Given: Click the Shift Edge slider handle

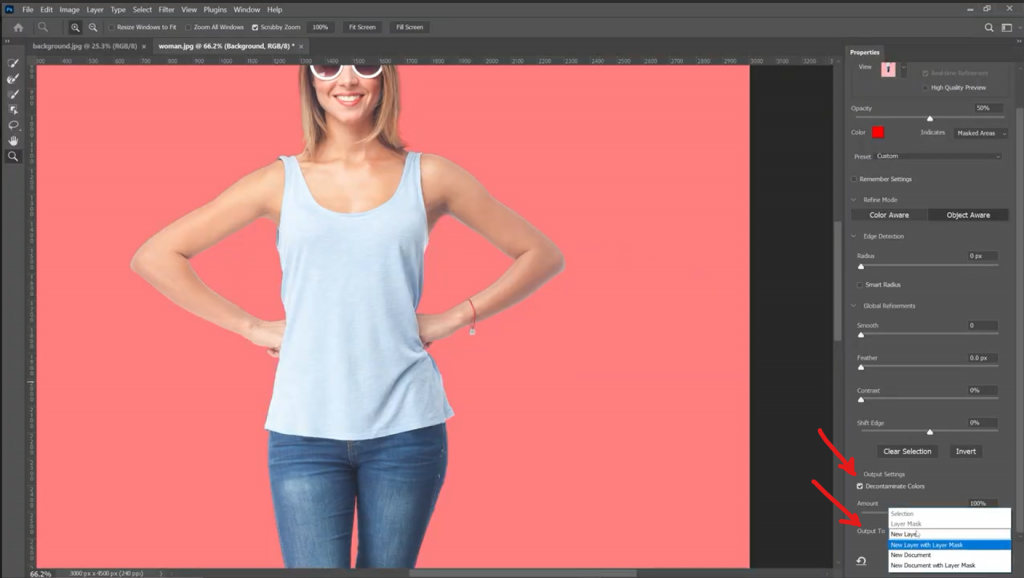Looking at the screenshot, I should click(x=930, y=432).
